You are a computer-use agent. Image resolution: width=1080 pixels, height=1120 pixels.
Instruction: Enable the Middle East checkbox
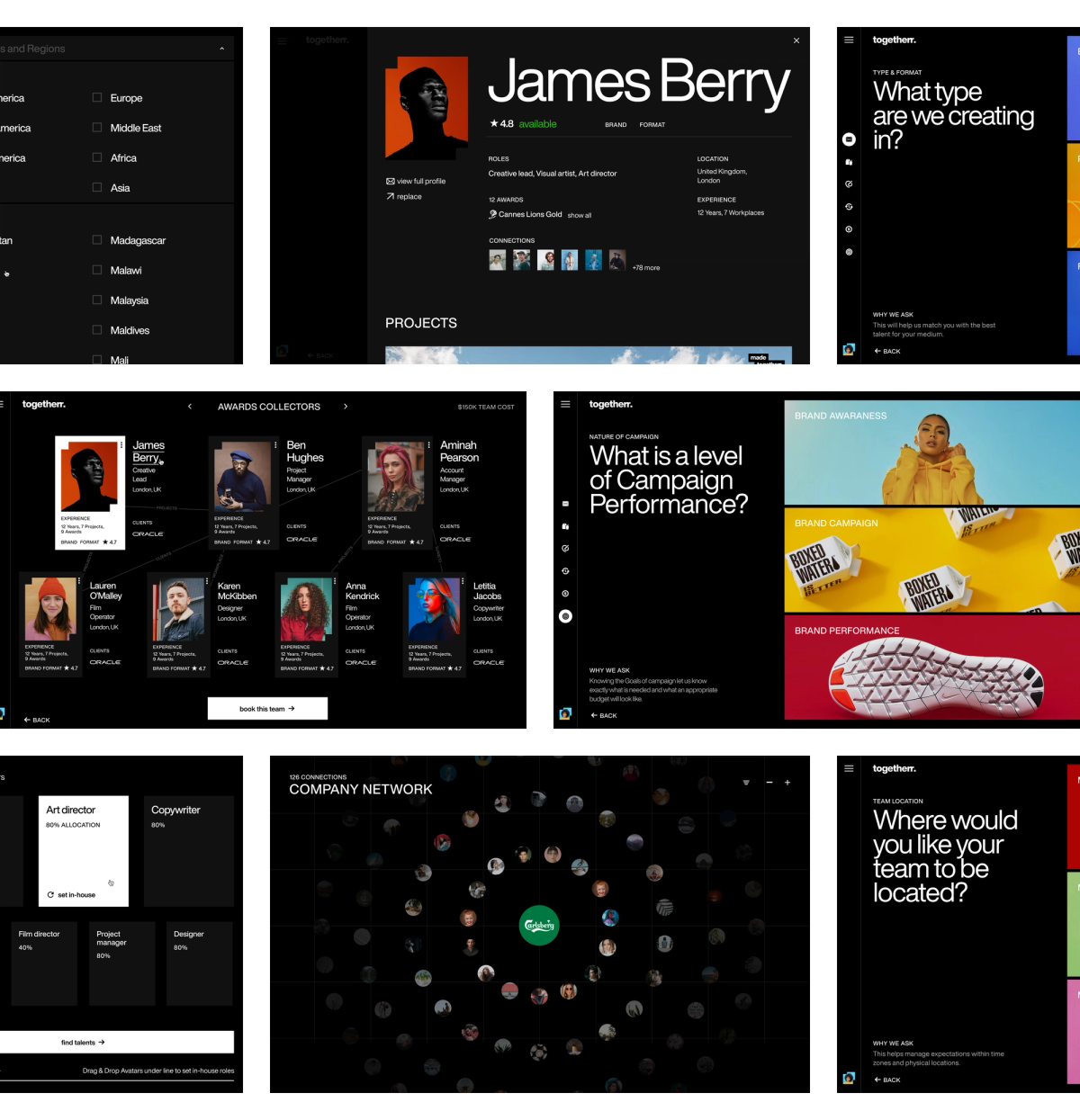click(x=96, y=128)
